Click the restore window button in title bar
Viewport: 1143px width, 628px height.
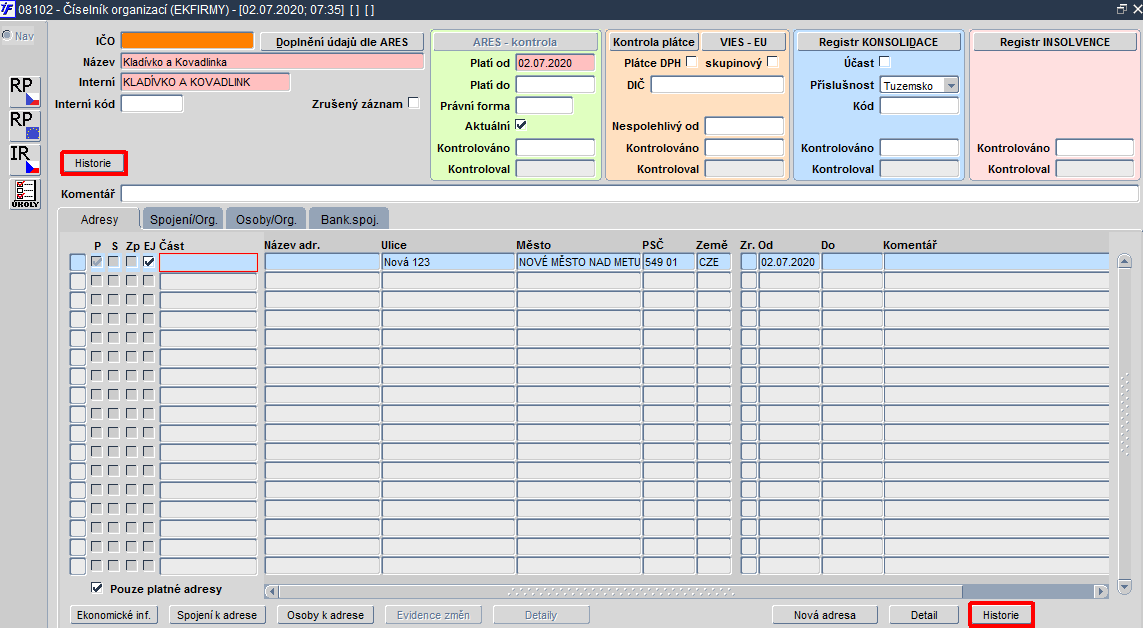tap(1121, 9)
